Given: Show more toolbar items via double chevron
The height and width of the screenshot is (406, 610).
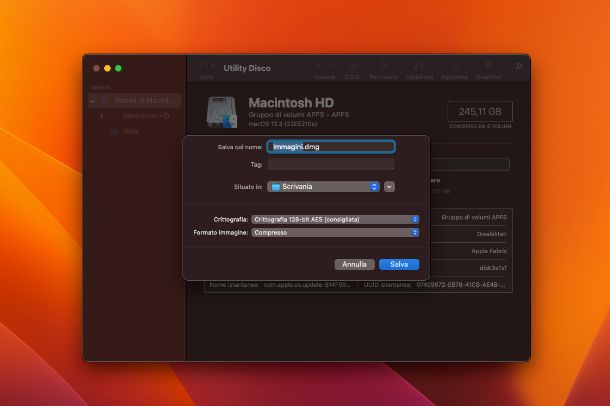Looking at the screenshot, I should 519,67.
